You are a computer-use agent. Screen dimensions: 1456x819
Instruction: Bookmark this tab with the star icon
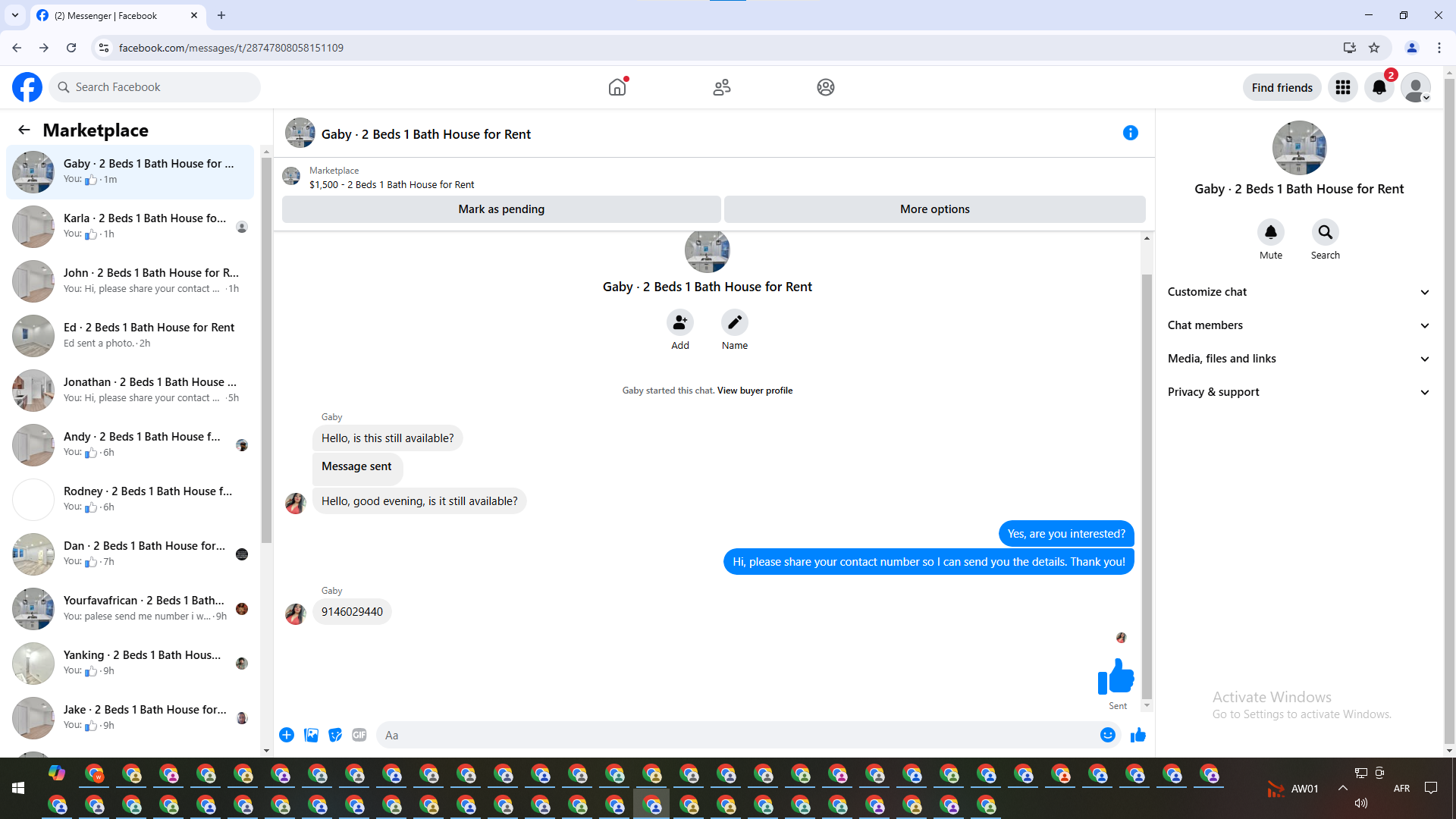point(1374,48)
